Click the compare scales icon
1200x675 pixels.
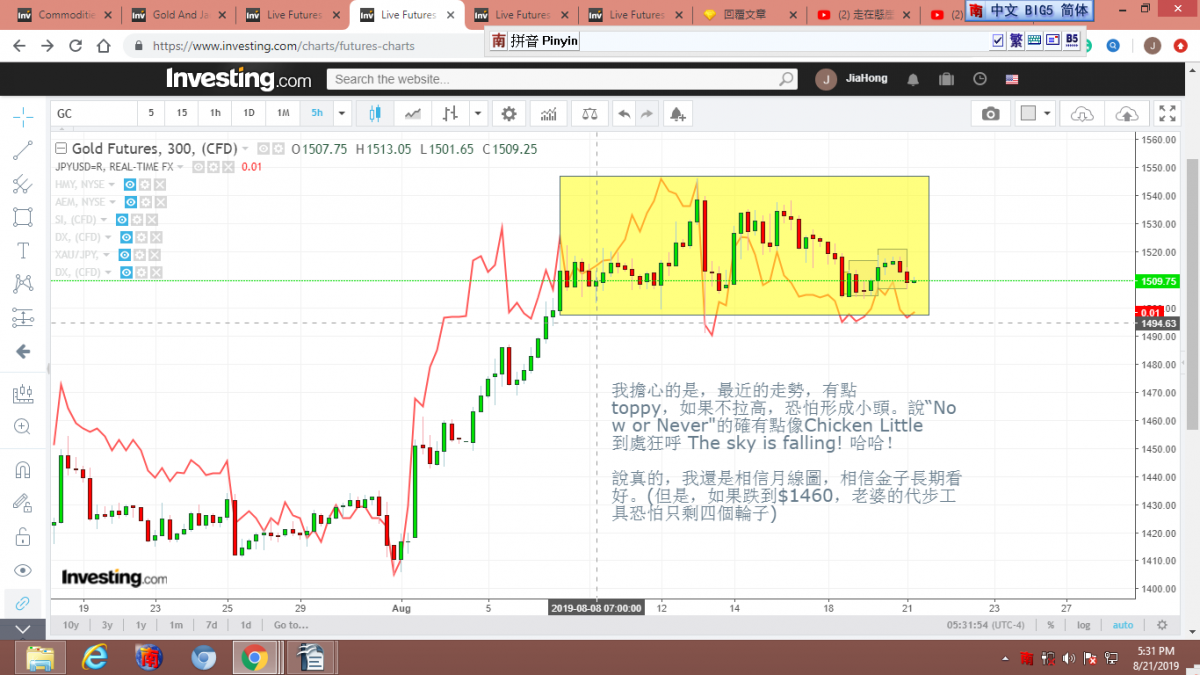tap(590, 114)
